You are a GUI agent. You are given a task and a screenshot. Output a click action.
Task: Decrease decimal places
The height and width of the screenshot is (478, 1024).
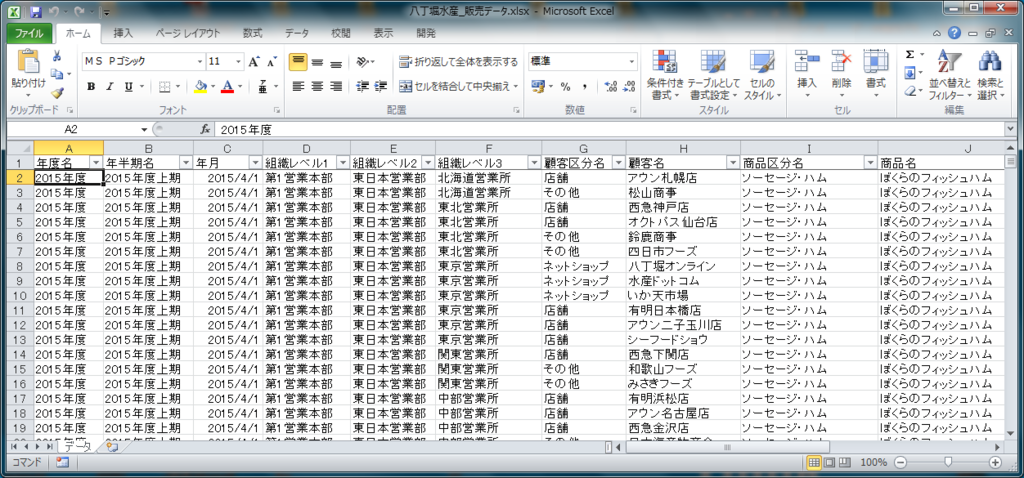[629, 86]
